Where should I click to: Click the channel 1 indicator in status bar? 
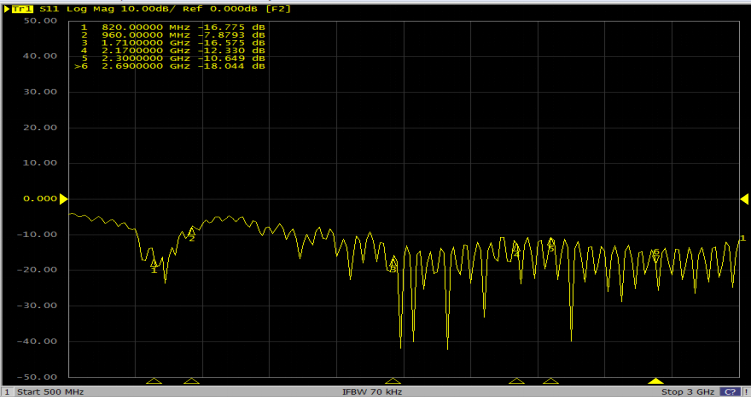(x=7, y=392)
